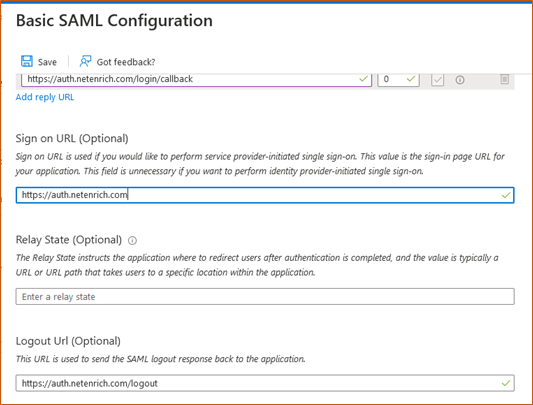Viewport: 533px width, 405px height.
Task: Click the reply URL login/callback field
Action: click(x=196, y=80)
